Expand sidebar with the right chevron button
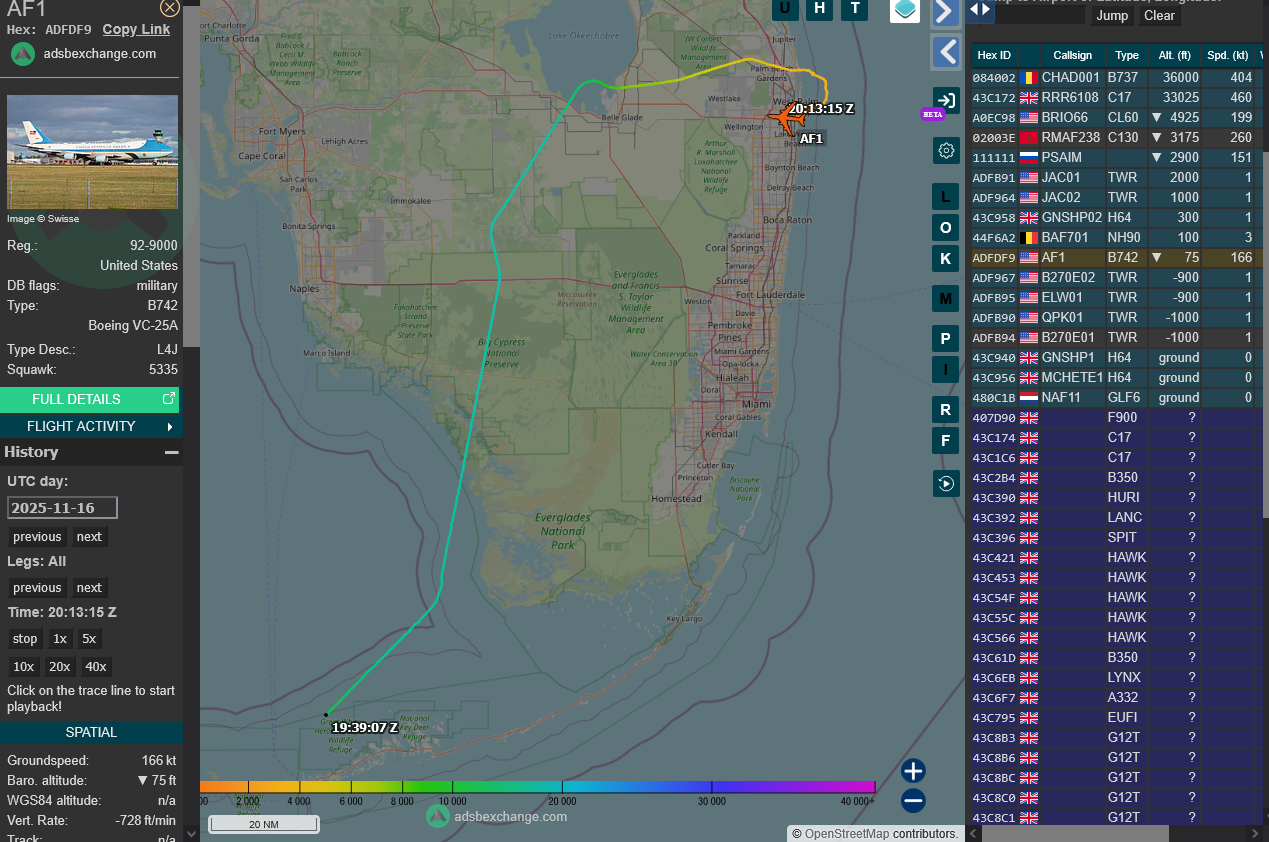This screenshot has height=842, width=1269. click(945, 12)
